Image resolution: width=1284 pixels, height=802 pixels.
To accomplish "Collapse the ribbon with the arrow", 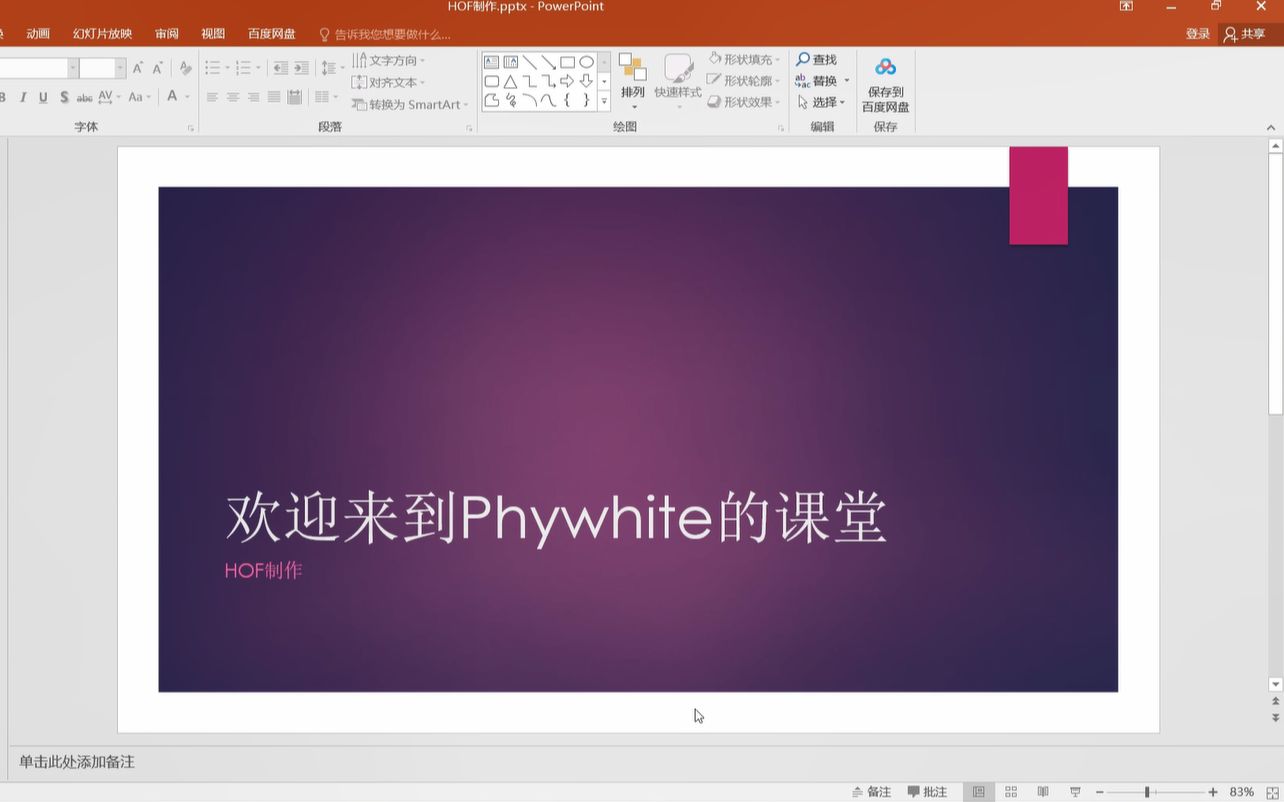I will tap(1271, 127).
